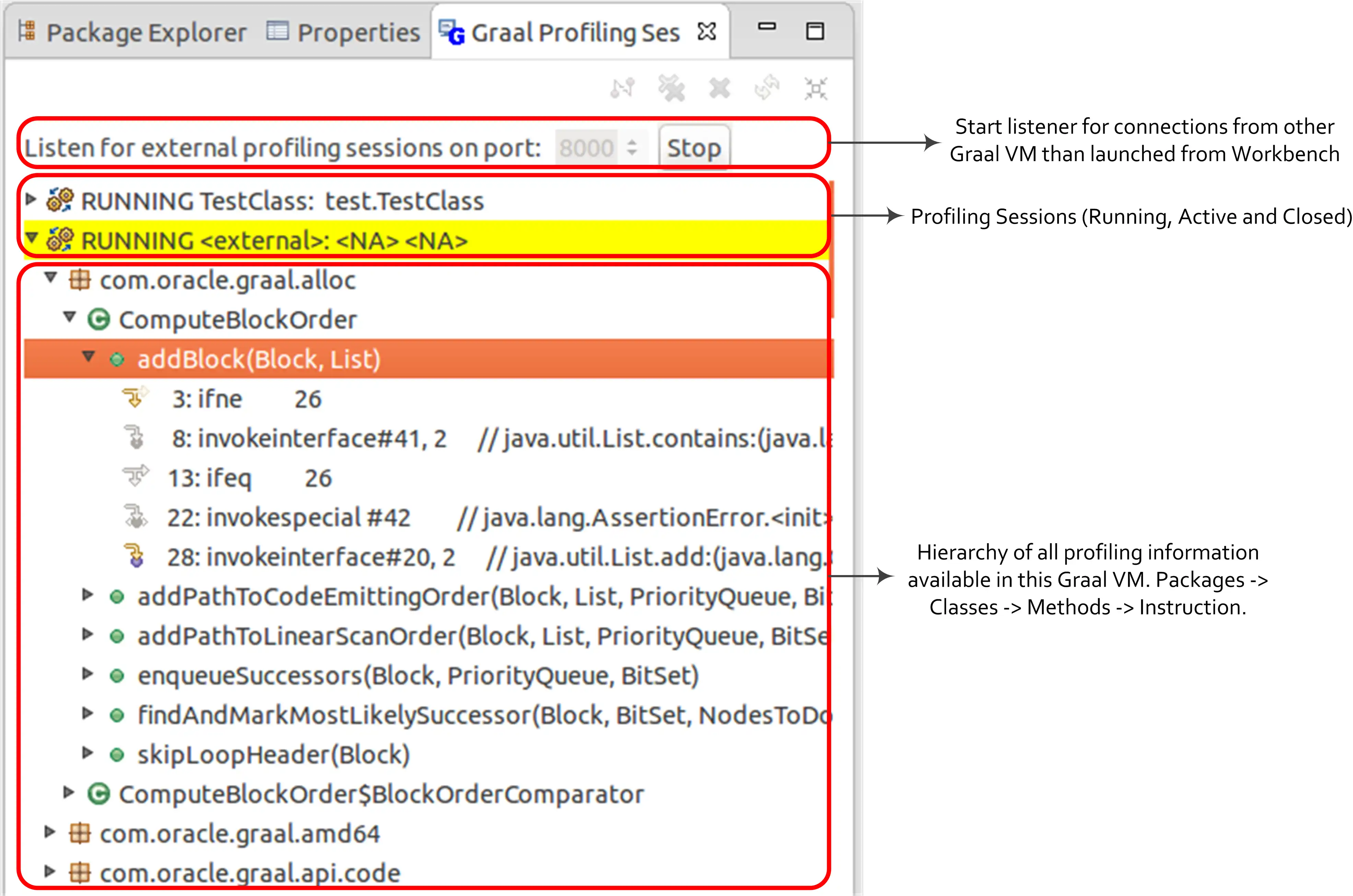Click the port number field showing 8000
The height and width of the screenshot is (896, 1353).
pos(586,148)
